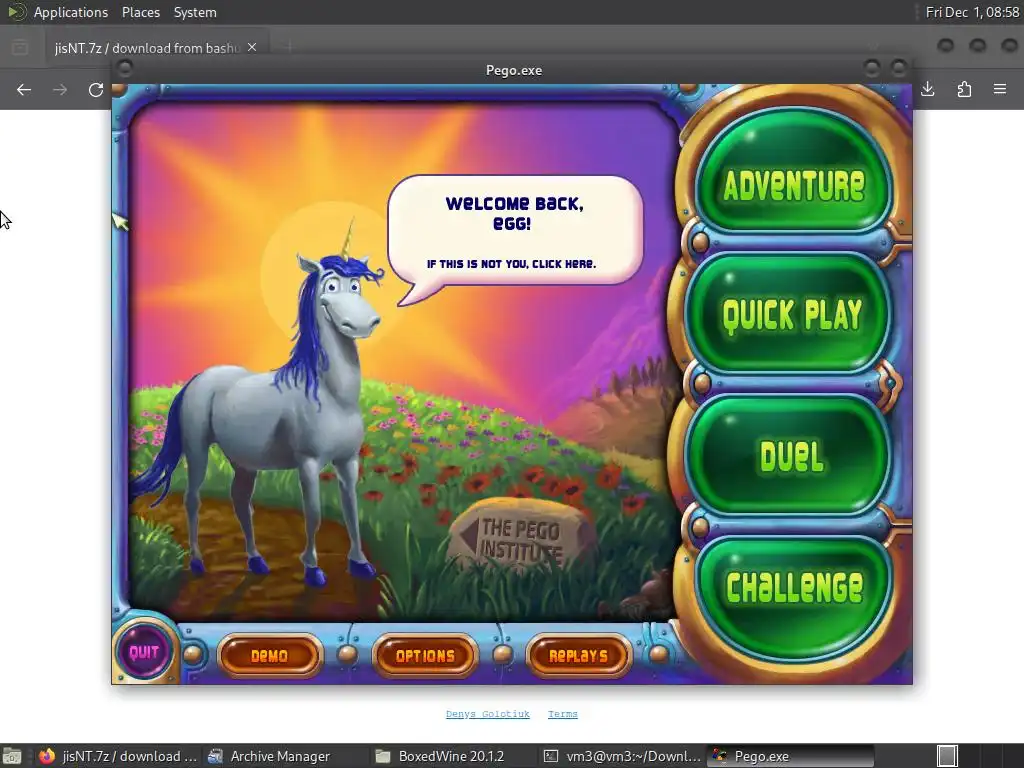
Task: Open Challenge mode
Action: point(793,596)
